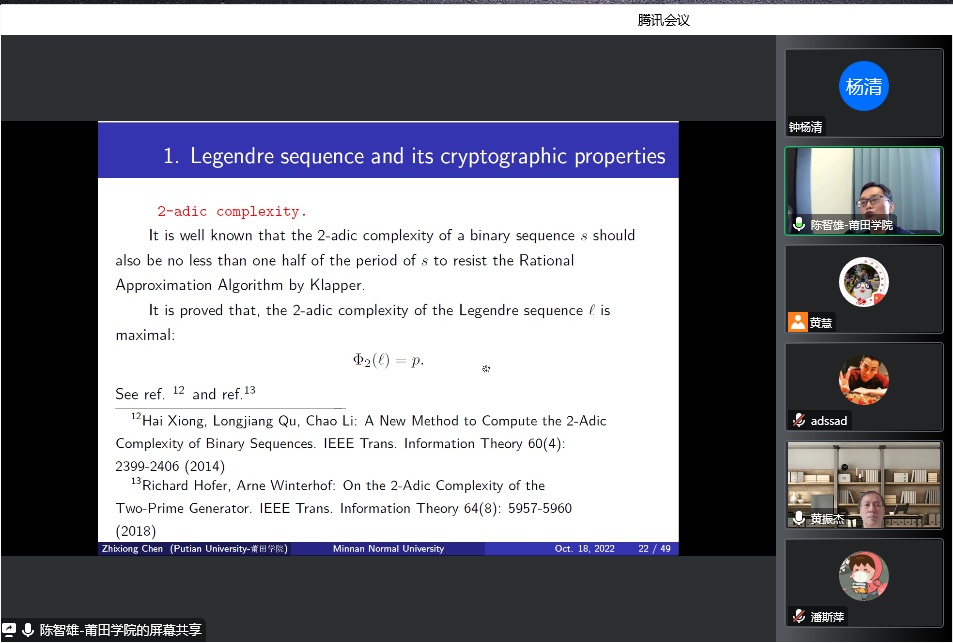Click the green microphone icon on 陈智雄-莆田学院 tile
The image size is (953, 643).
point(799,225)
